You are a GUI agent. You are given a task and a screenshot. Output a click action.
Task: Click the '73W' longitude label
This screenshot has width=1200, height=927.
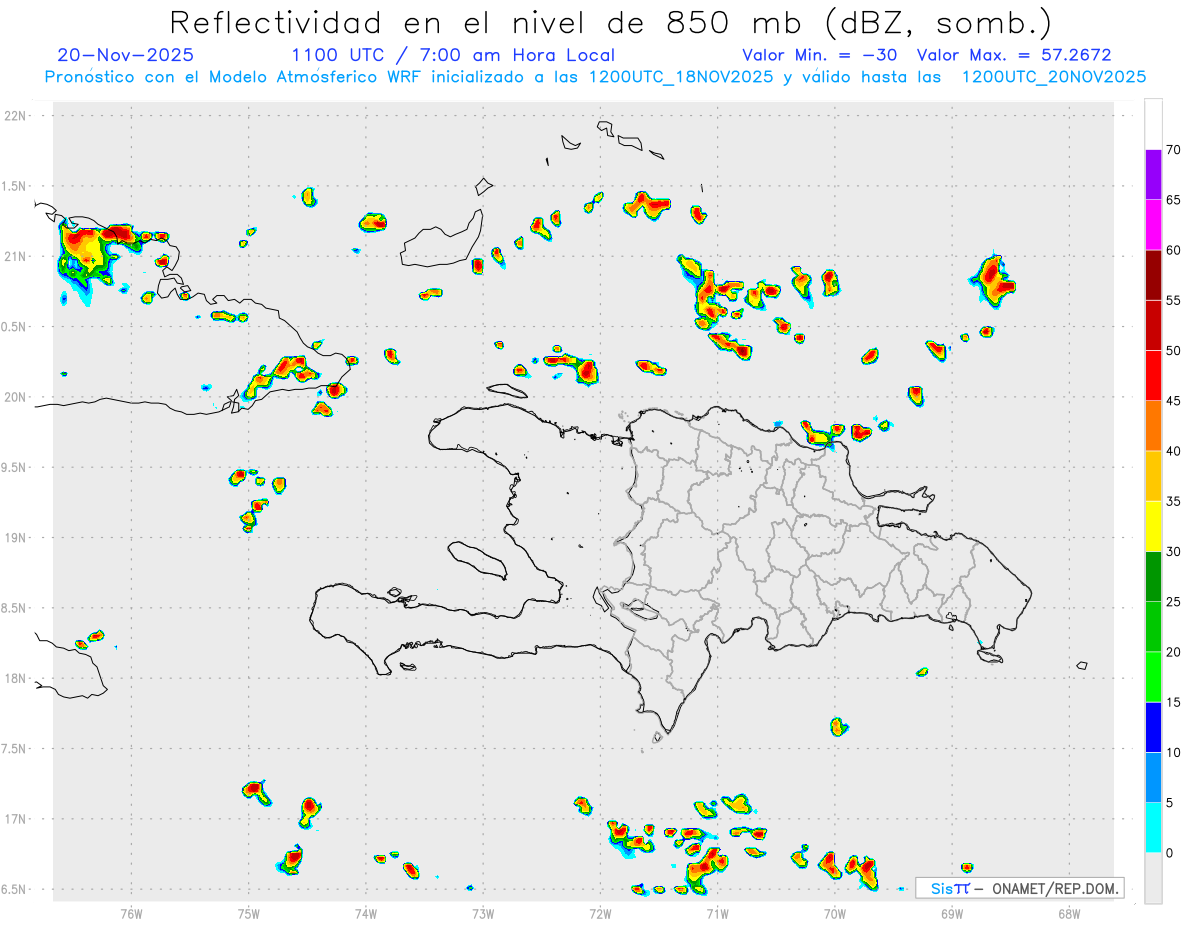click(x=483, y=913)
